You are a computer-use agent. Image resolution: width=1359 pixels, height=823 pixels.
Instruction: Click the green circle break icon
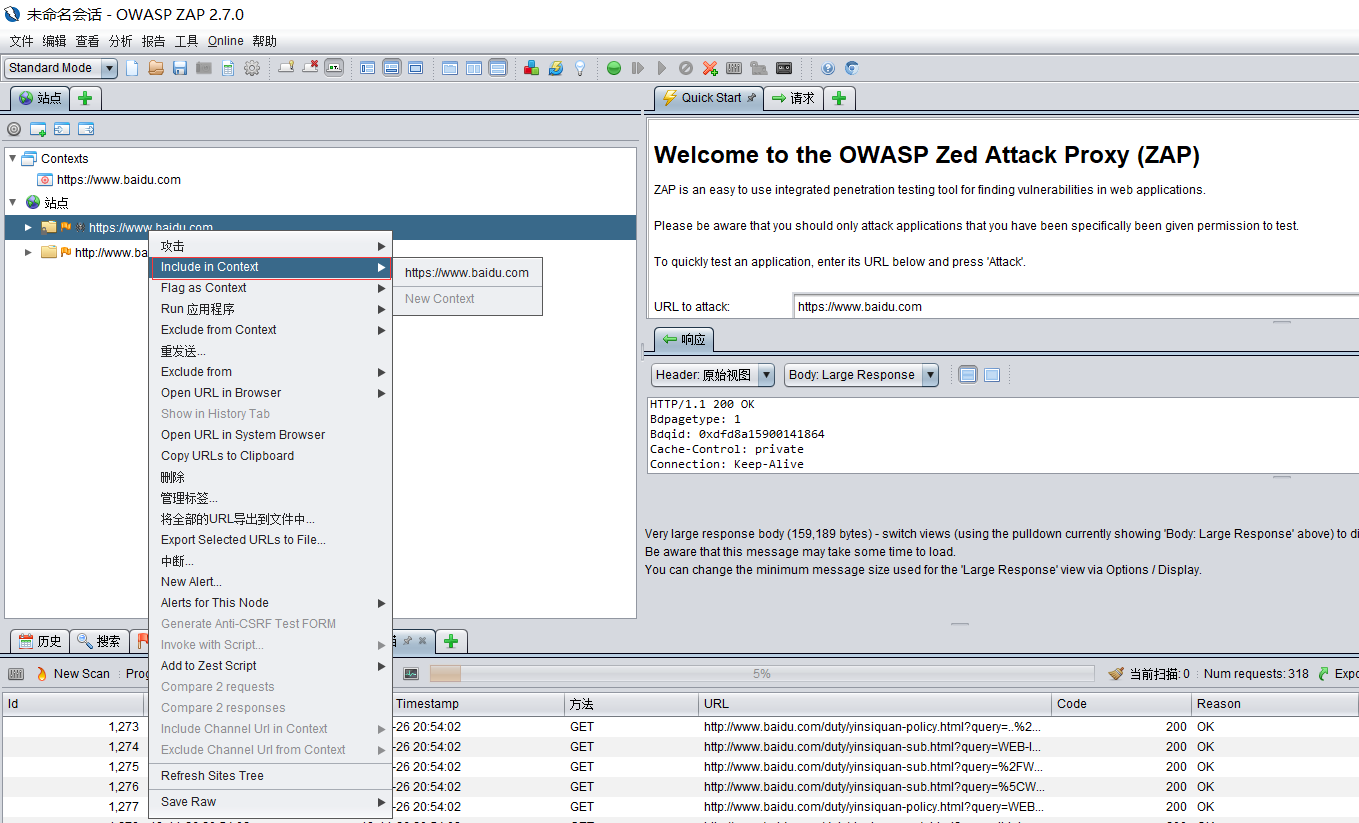[x=614, y=68]
